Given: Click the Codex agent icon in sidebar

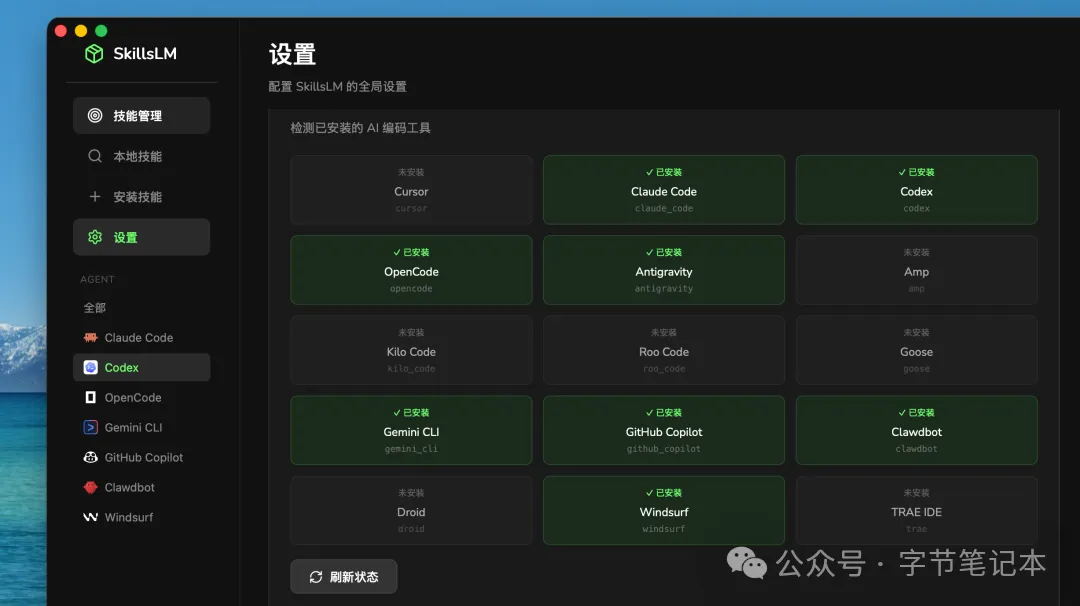Looking at the screenshot, I should pyautogui.click(x=90, y=367).
